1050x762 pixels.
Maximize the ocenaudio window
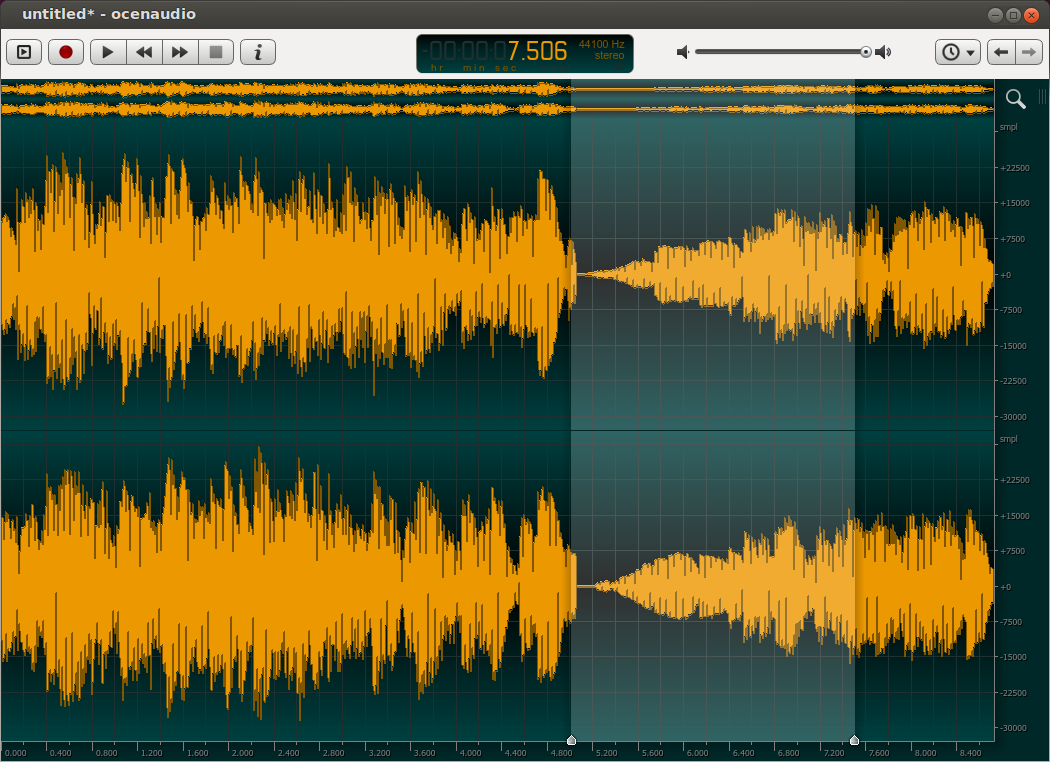point(1014,15)
